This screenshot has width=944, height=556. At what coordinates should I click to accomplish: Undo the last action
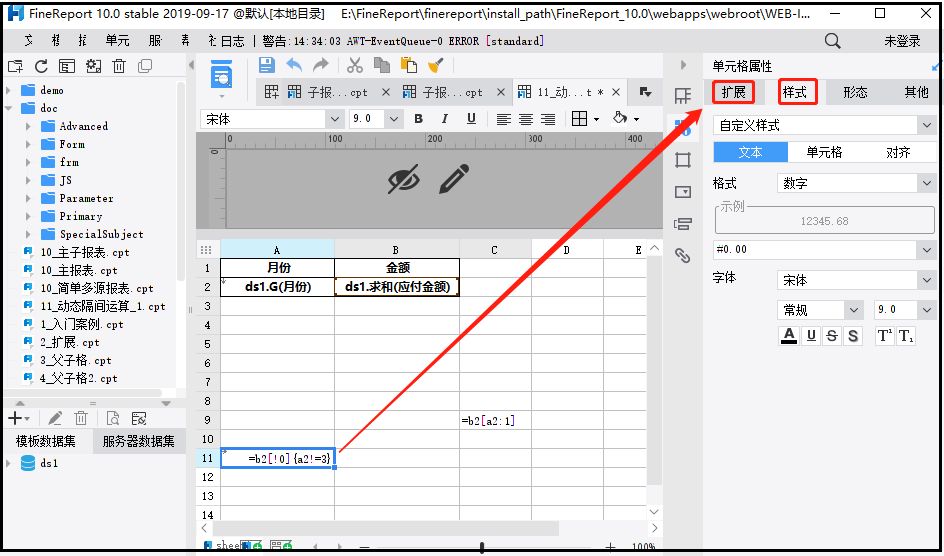294,65
